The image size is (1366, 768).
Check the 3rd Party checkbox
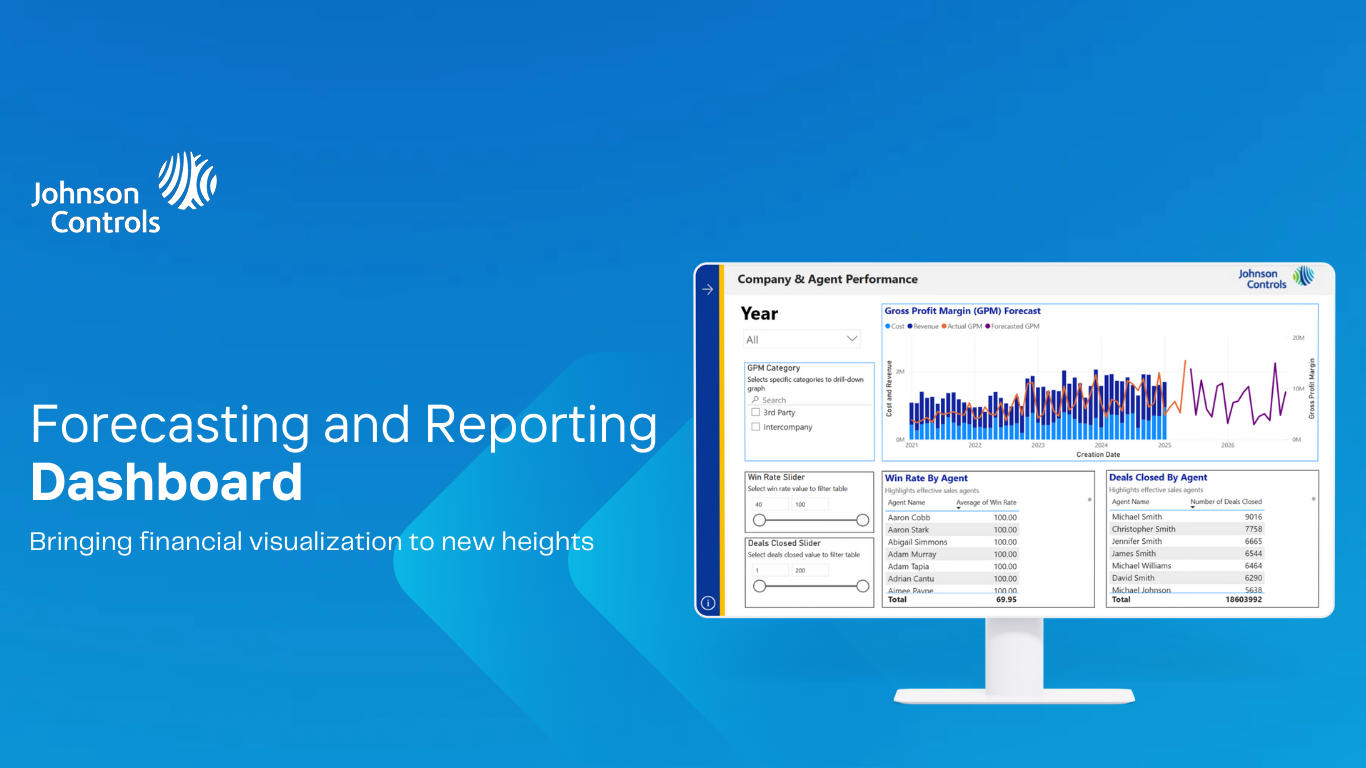tap(756, 412)
